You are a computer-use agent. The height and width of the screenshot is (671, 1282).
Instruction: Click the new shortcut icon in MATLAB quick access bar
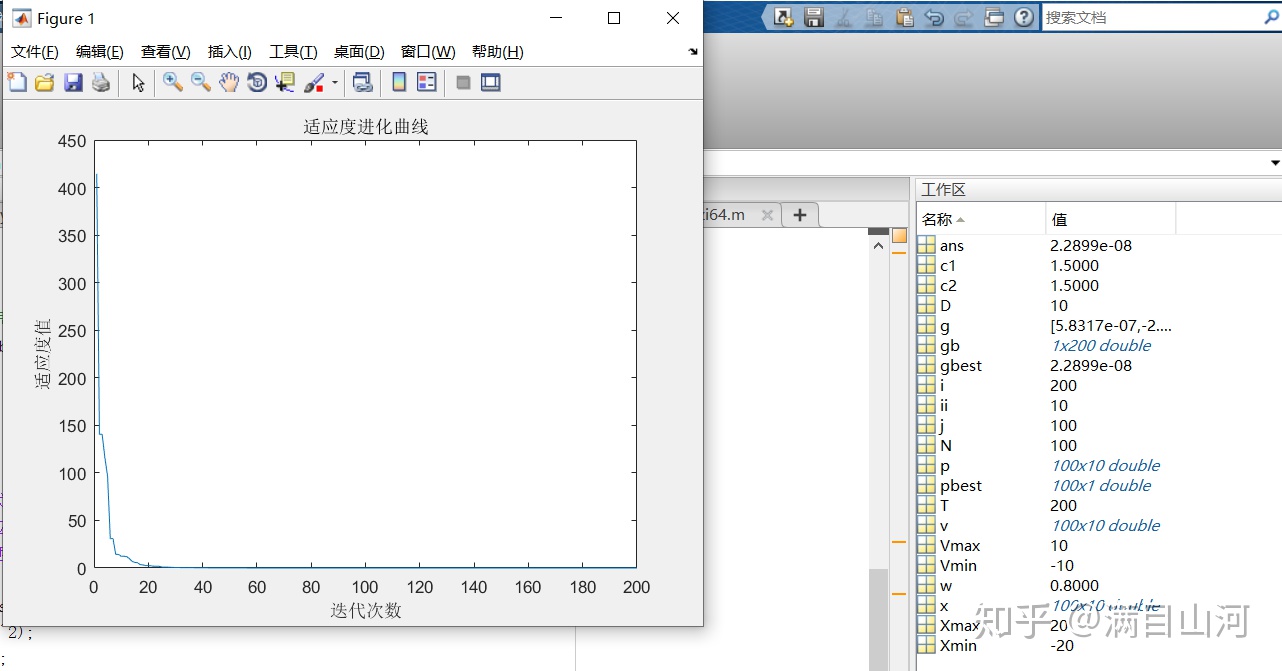pos(783,17)
